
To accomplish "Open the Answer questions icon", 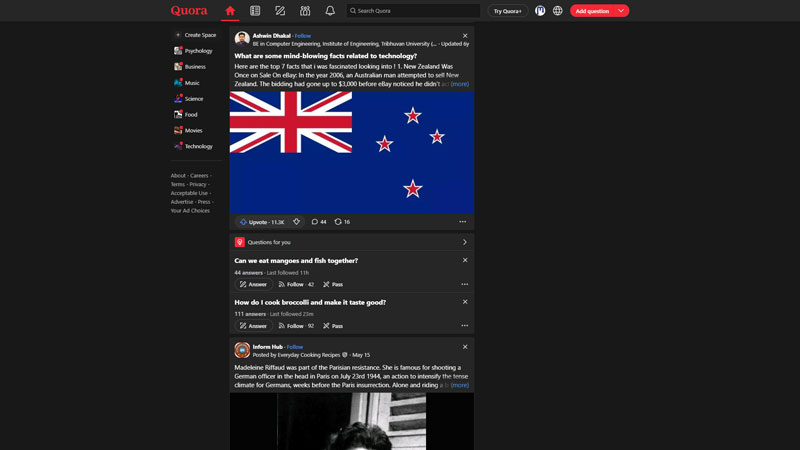I will 280,11.
